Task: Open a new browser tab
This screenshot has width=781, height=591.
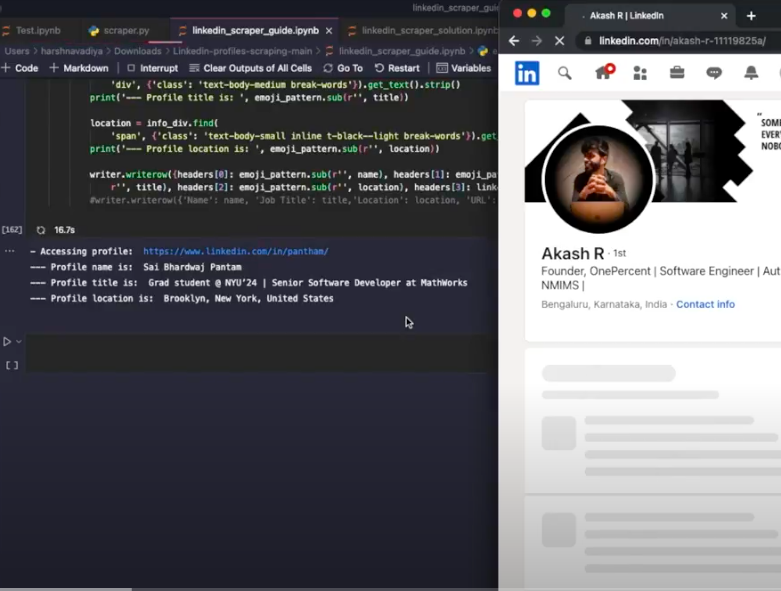Action: 751,16
